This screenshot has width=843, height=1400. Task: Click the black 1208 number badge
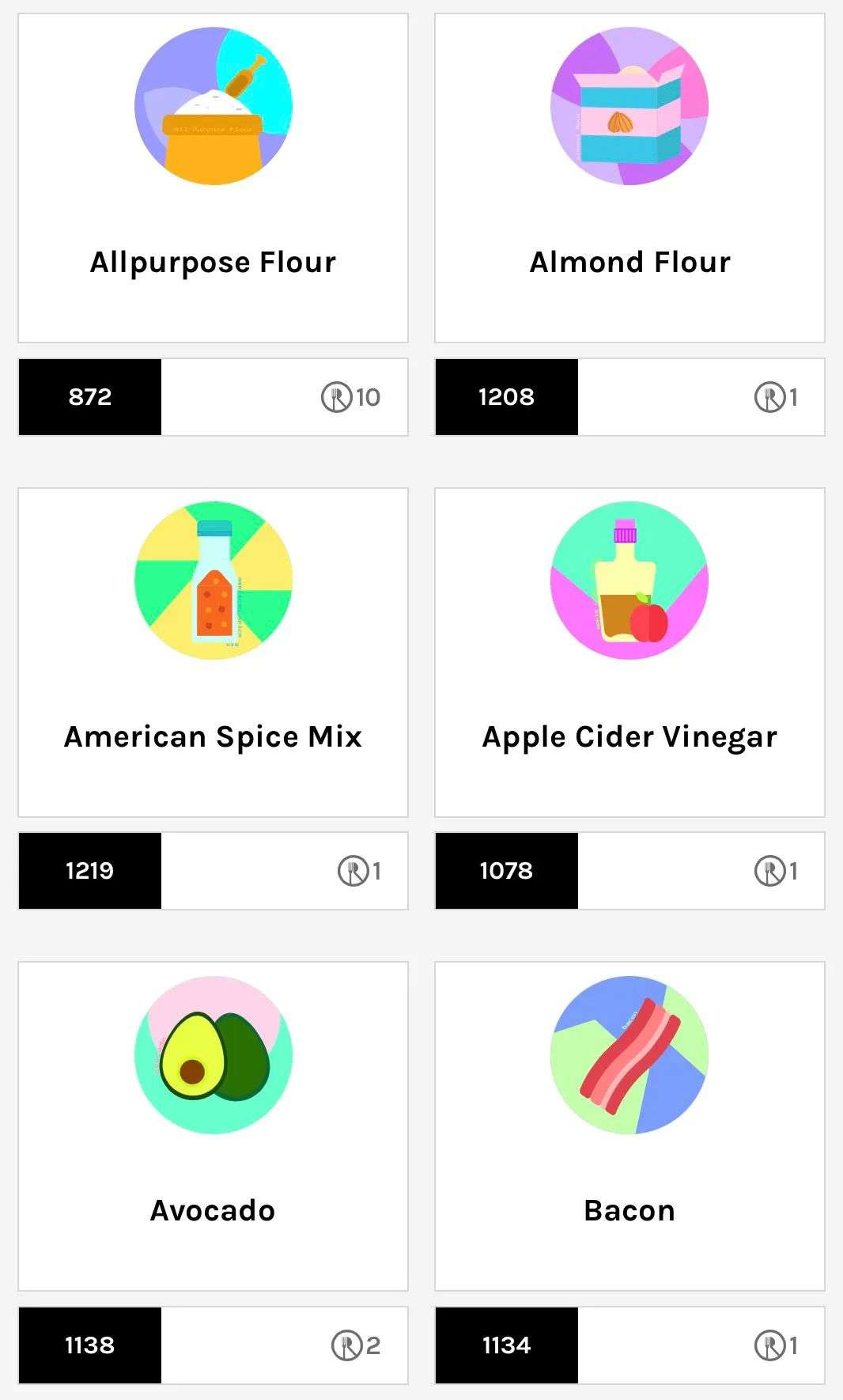(x=506, y=397)
